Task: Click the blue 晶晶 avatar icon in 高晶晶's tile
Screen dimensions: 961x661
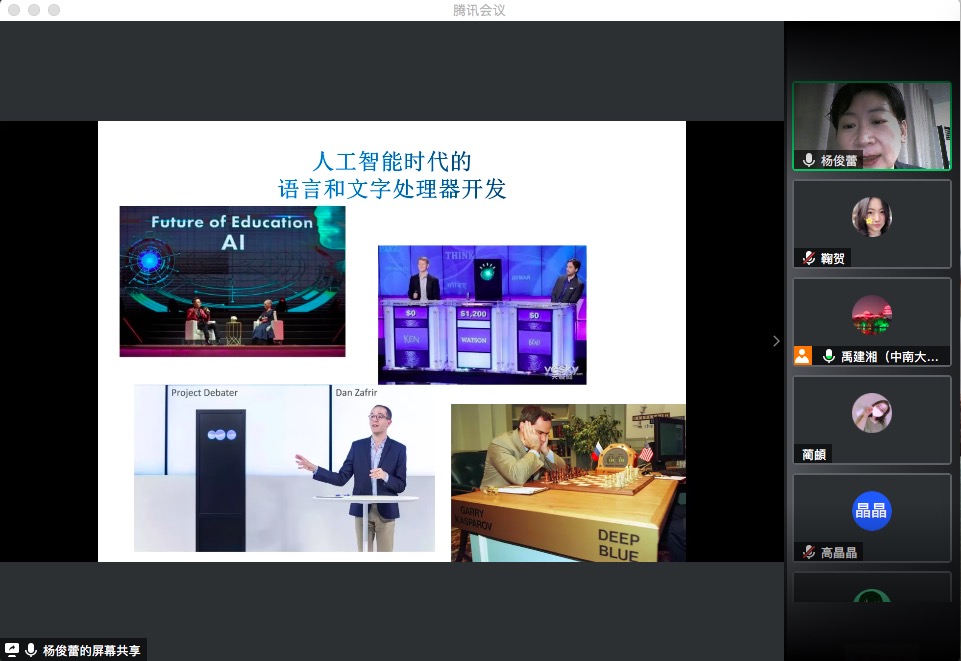Action: pos(870,510)
